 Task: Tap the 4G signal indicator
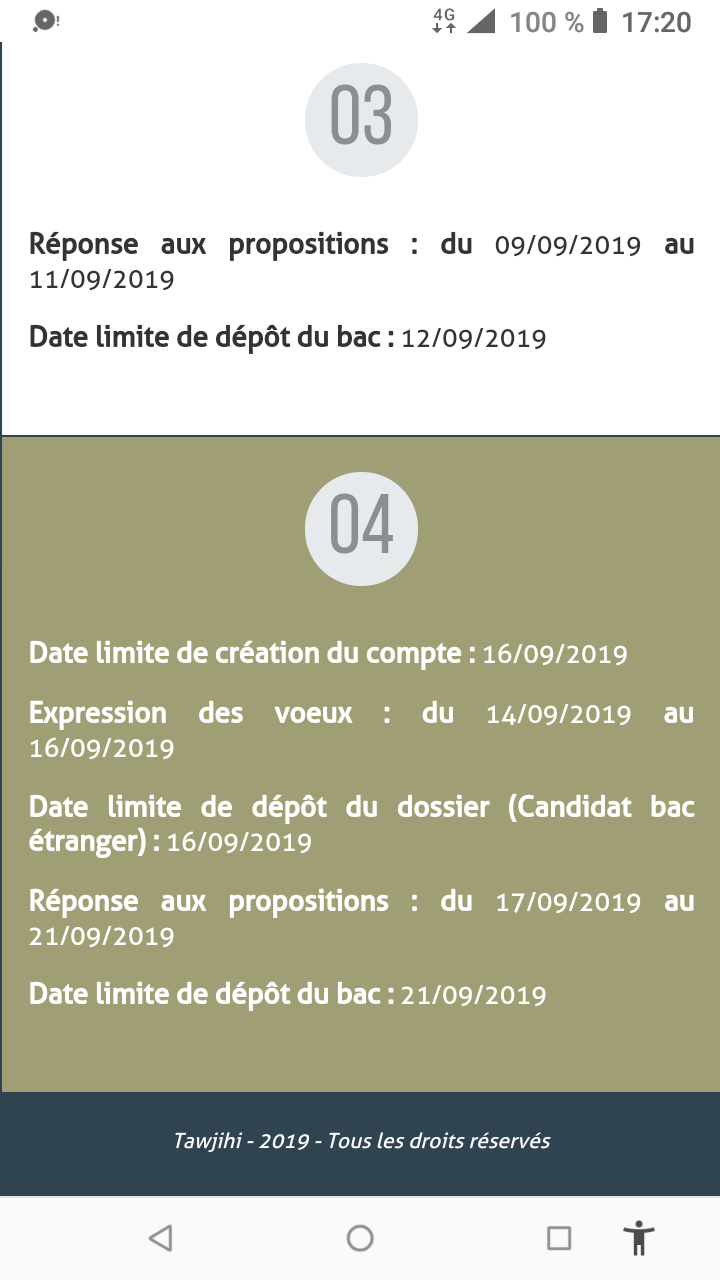point(444,21)
